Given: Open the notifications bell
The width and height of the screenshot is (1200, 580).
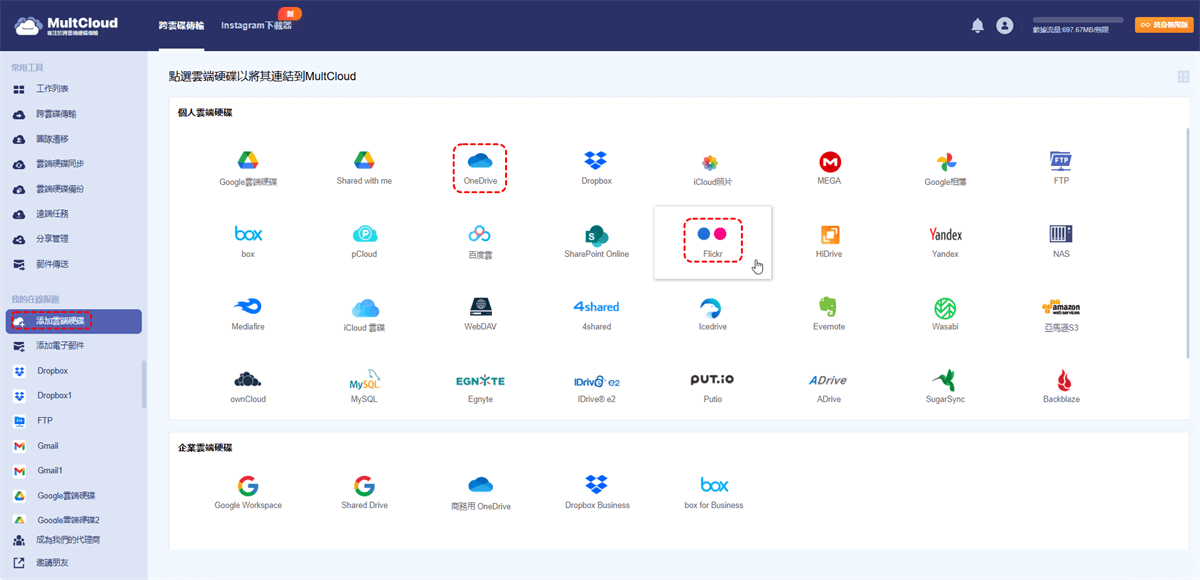Looking at the screenshot, I should pos(978,26).
